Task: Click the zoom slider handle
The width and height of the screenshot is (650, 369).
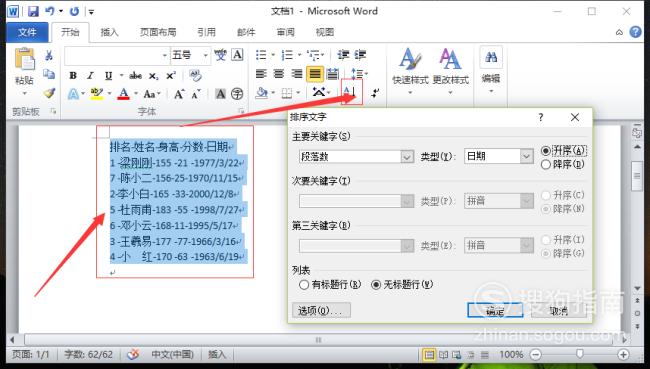Action: pyautogui.click(x=580, y=354)
